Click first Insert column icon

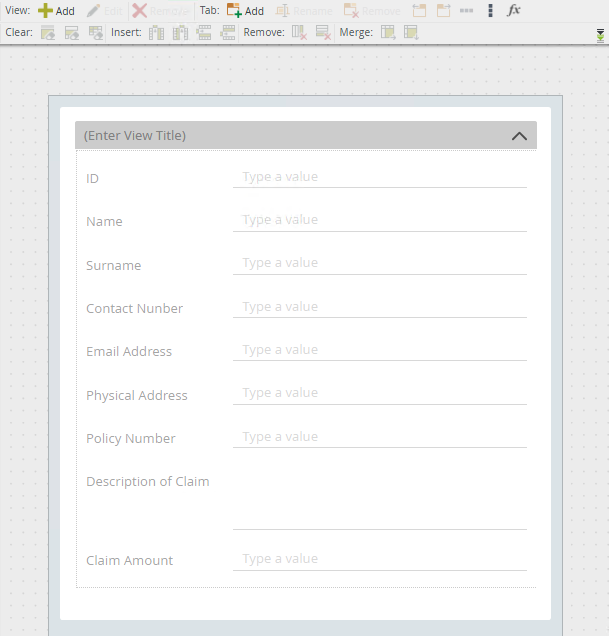tap(156, 32)
